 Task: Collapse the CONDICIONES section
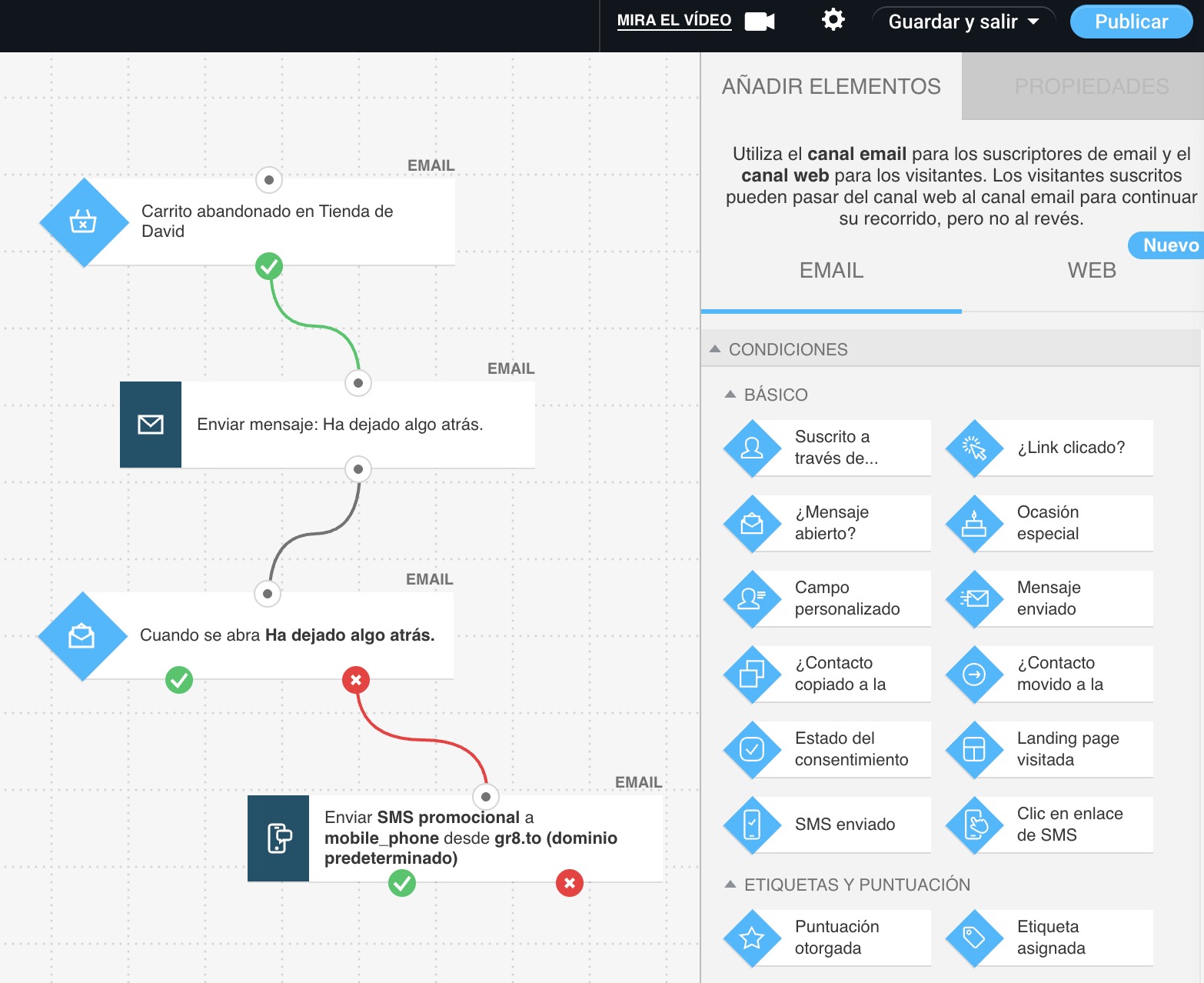point(716,348)
